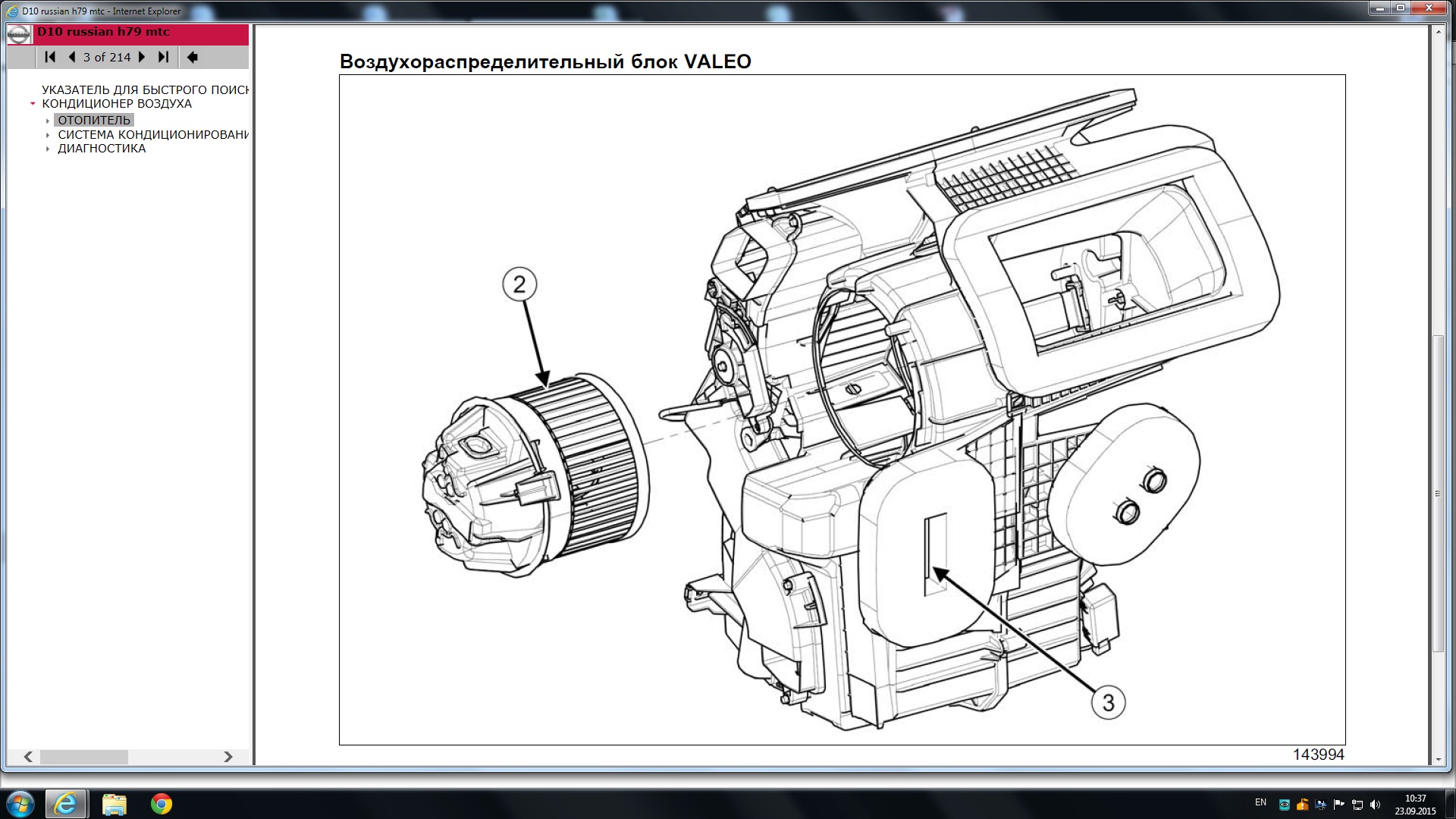The image size is (1456, 819).
Task: Click the document vertical scrollbar thumb
Action: [1438, 493]
